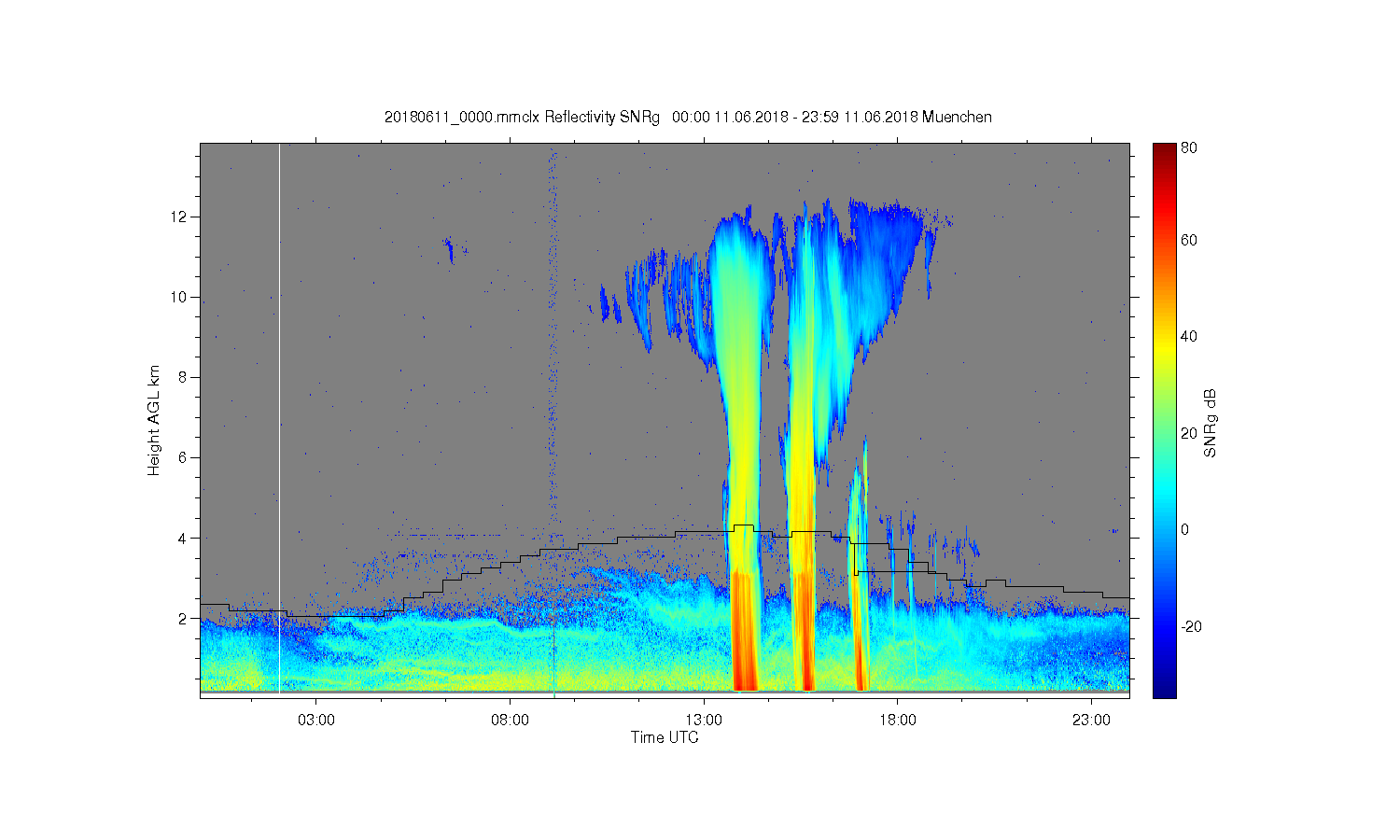Click the 'Time UTC' x-axis label

[x=665, y=737]
